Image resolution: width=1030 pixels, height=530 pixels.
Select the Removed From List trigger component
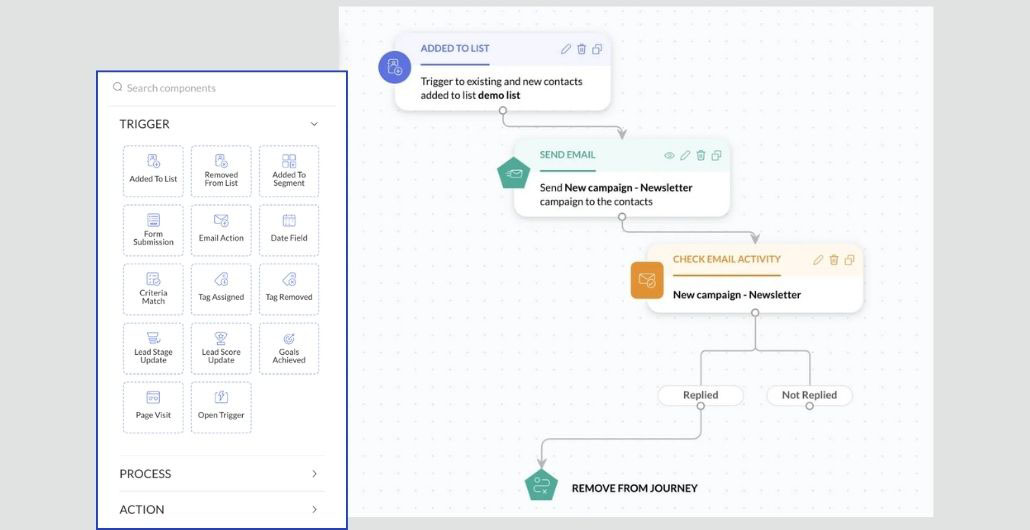pos(221,171)
